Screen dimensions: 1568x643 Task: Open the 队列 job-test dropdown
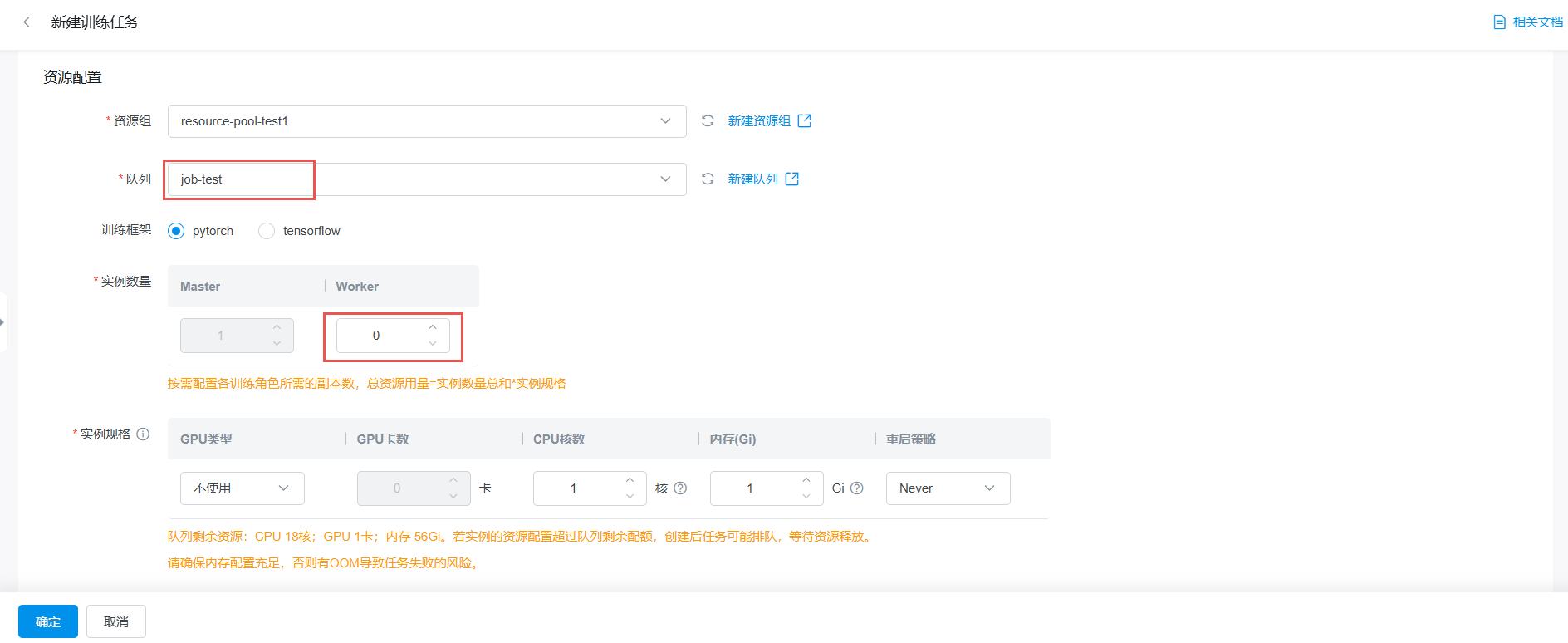point(427,179)
